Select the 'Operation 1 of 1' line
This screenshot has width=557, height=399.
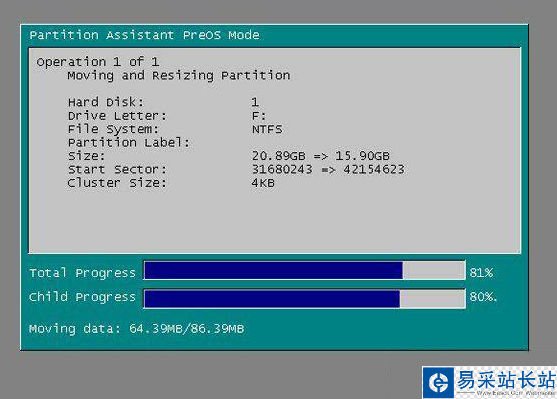pyautogui.click(x=98, y=62)
